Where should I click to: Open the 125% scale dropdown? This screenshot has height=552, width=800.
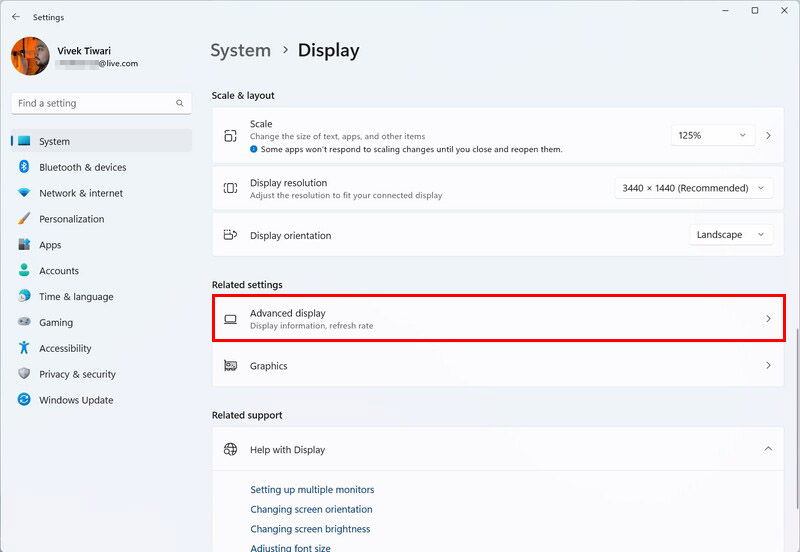[712, 135]
